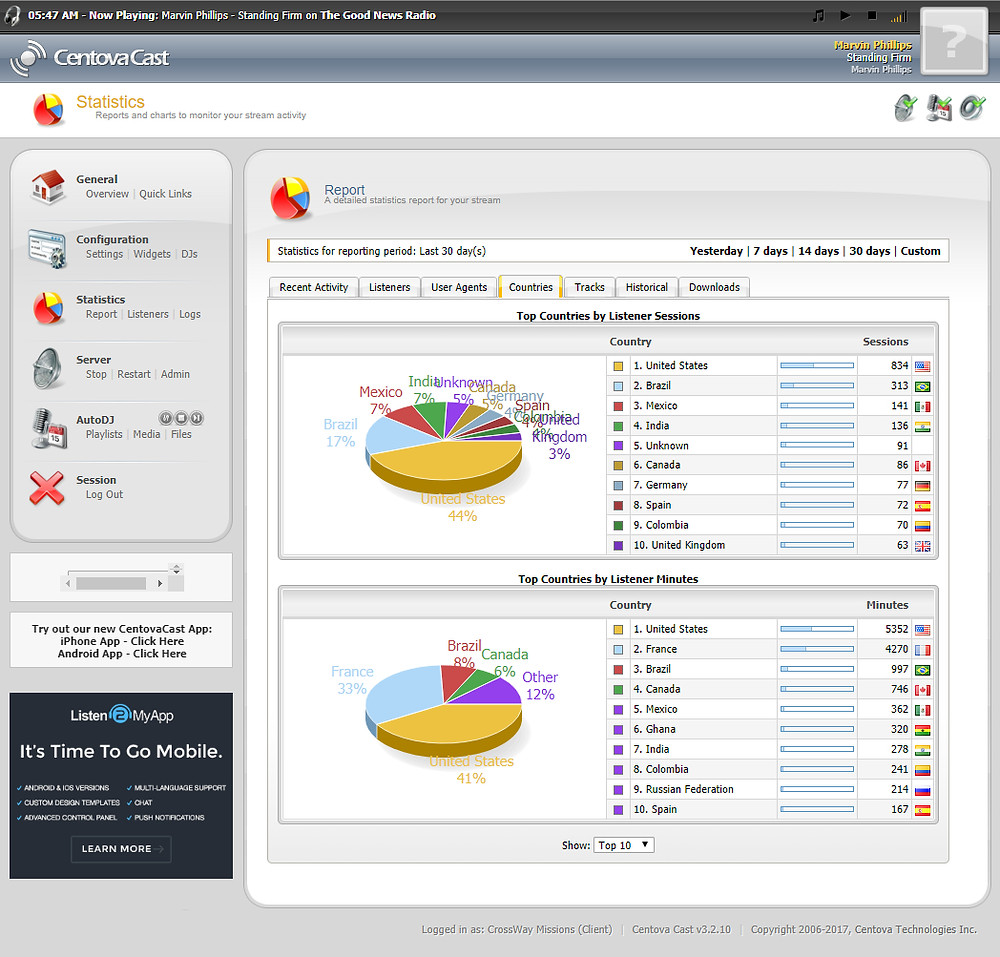
Task: Click the Brazil flag in Sessions table
Action: click(x=922, y=386)
